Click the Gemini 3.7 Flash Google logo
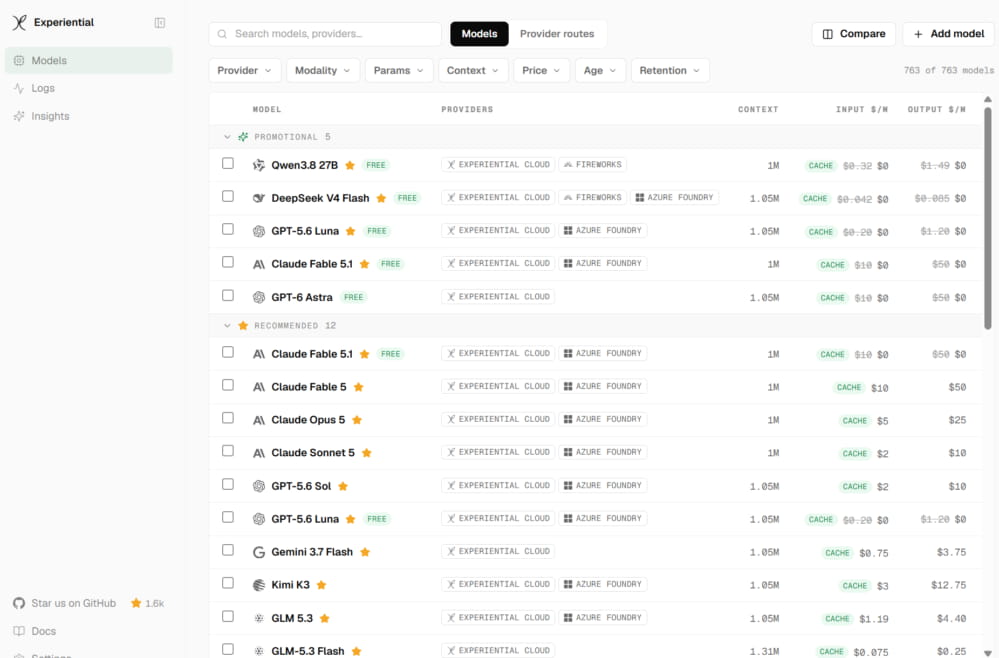The width and height of the screenshot is (999, 658). 259,552
